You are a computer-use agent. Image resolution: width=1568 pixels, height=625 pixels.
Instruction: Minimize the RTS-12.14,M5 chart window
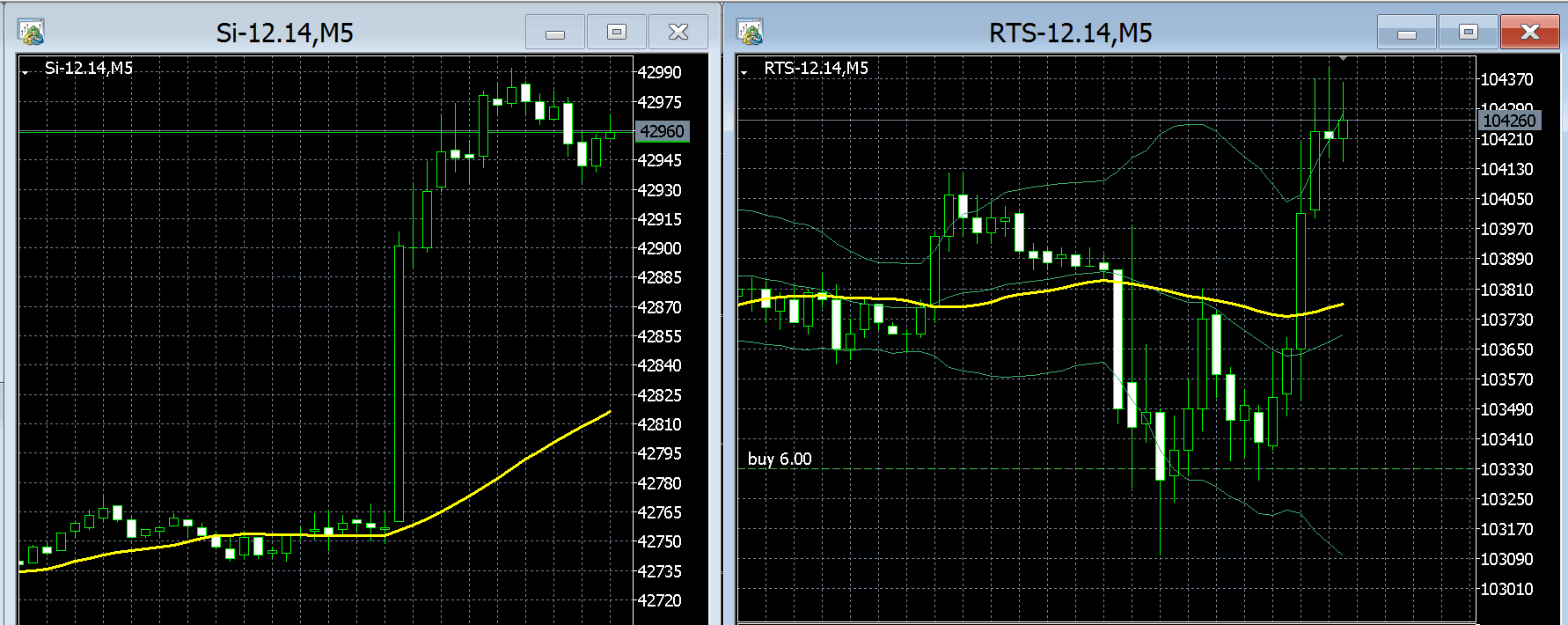coord(1407,33)
